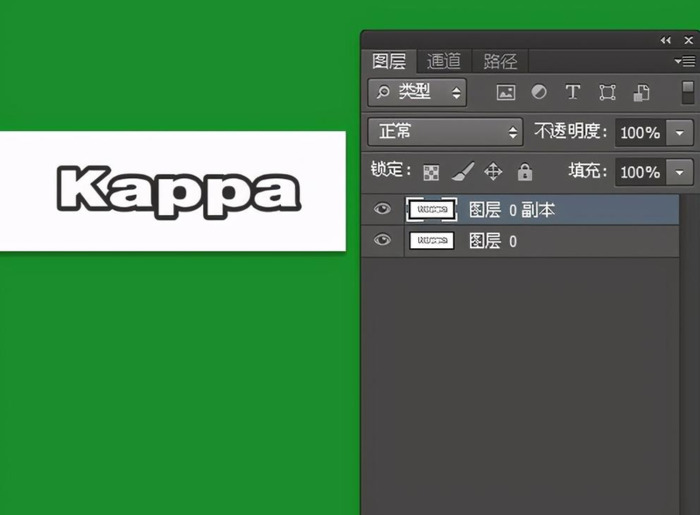Click the type layer filter icon
Screen dimensions: 700x515
pos(572,92)
